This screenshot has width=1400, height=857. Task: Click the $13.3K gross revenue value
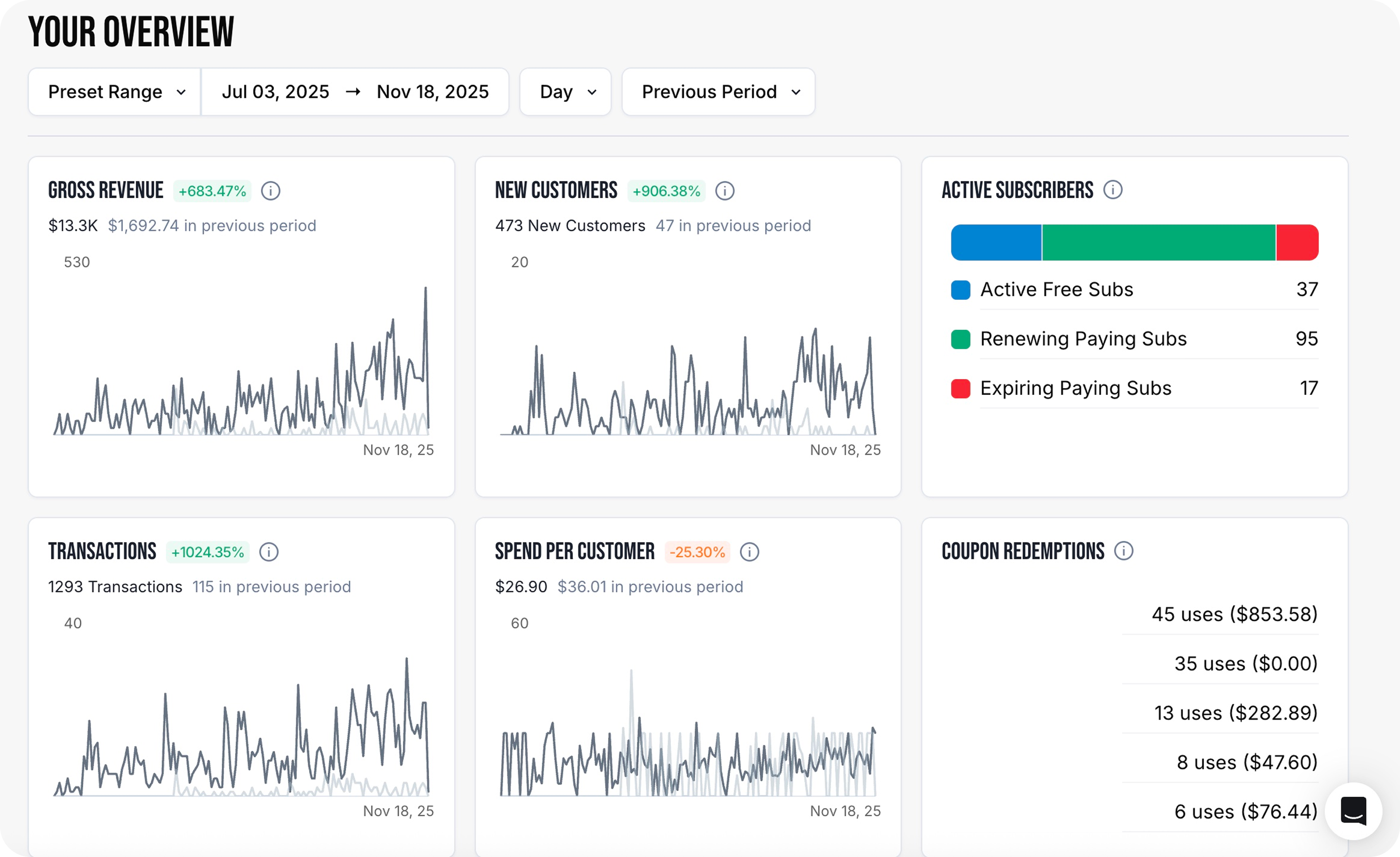pos(73,225)
